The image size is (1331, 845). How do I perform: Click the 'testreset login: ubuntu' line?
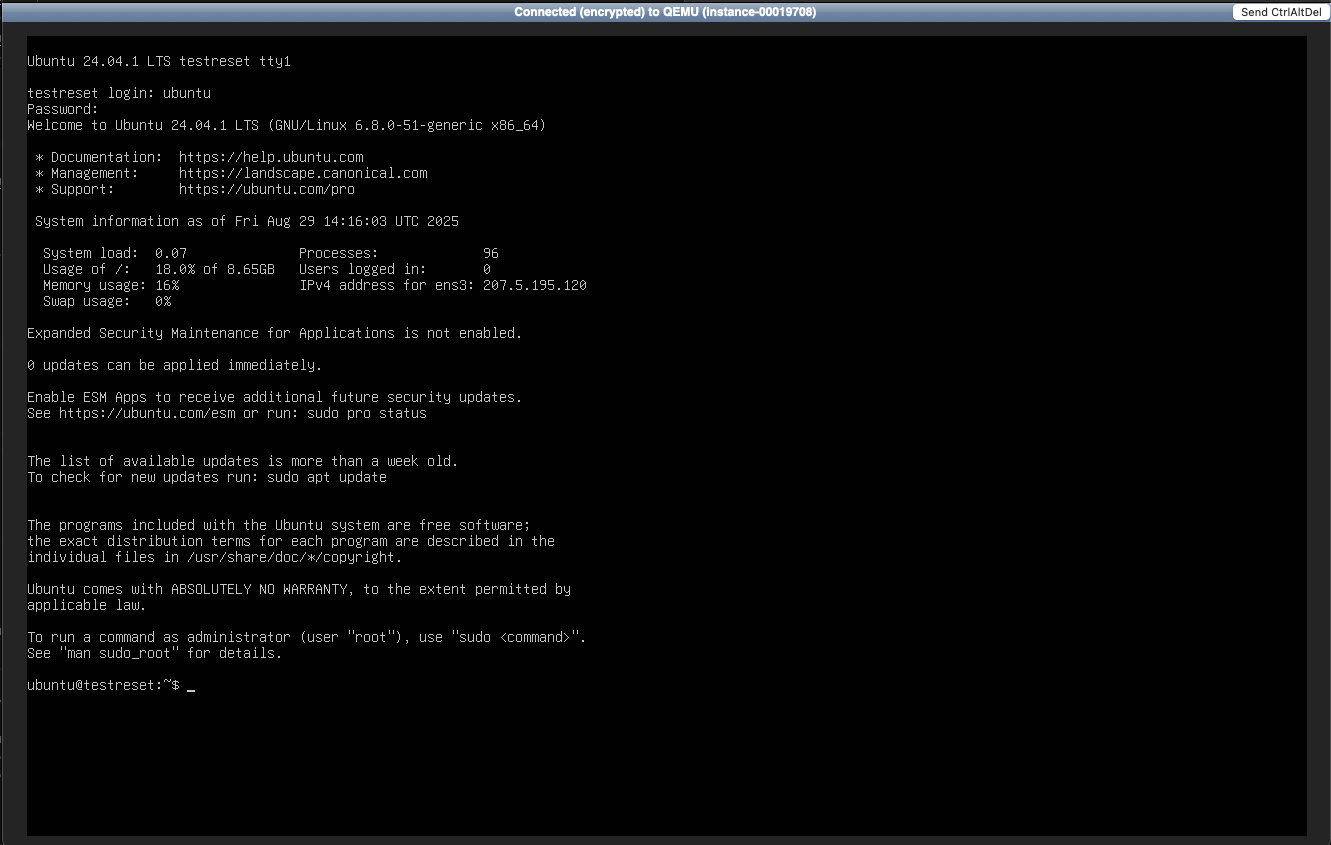(x=119, y=93)
